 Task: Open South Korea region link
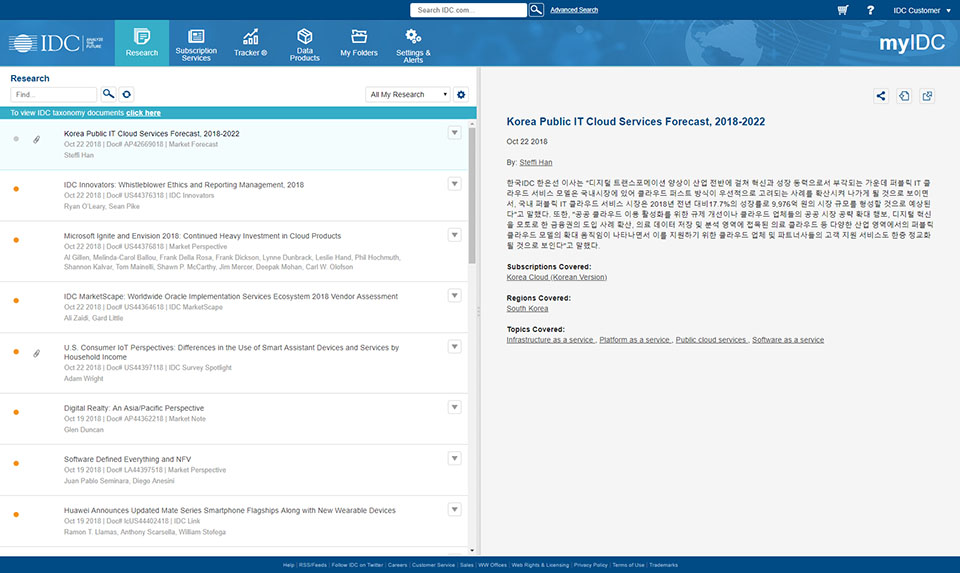point(527,309)
